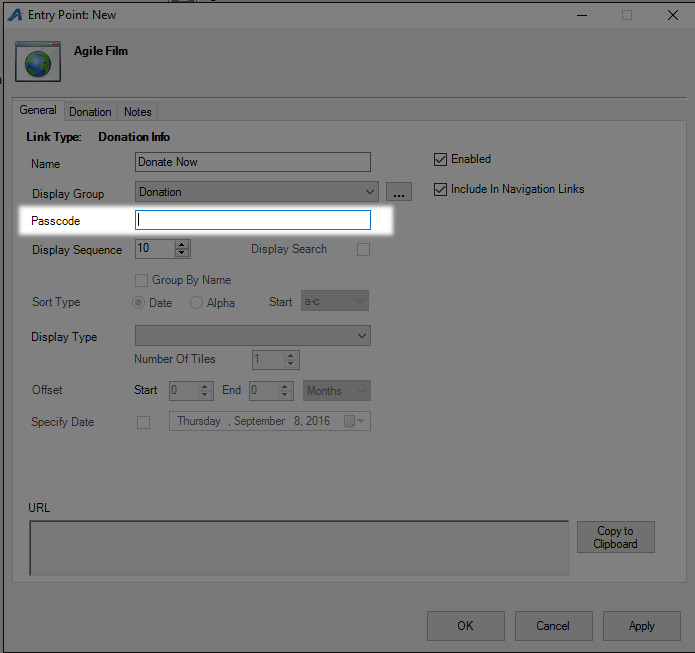Open the Start a-c dropdown

click(335, 301)
